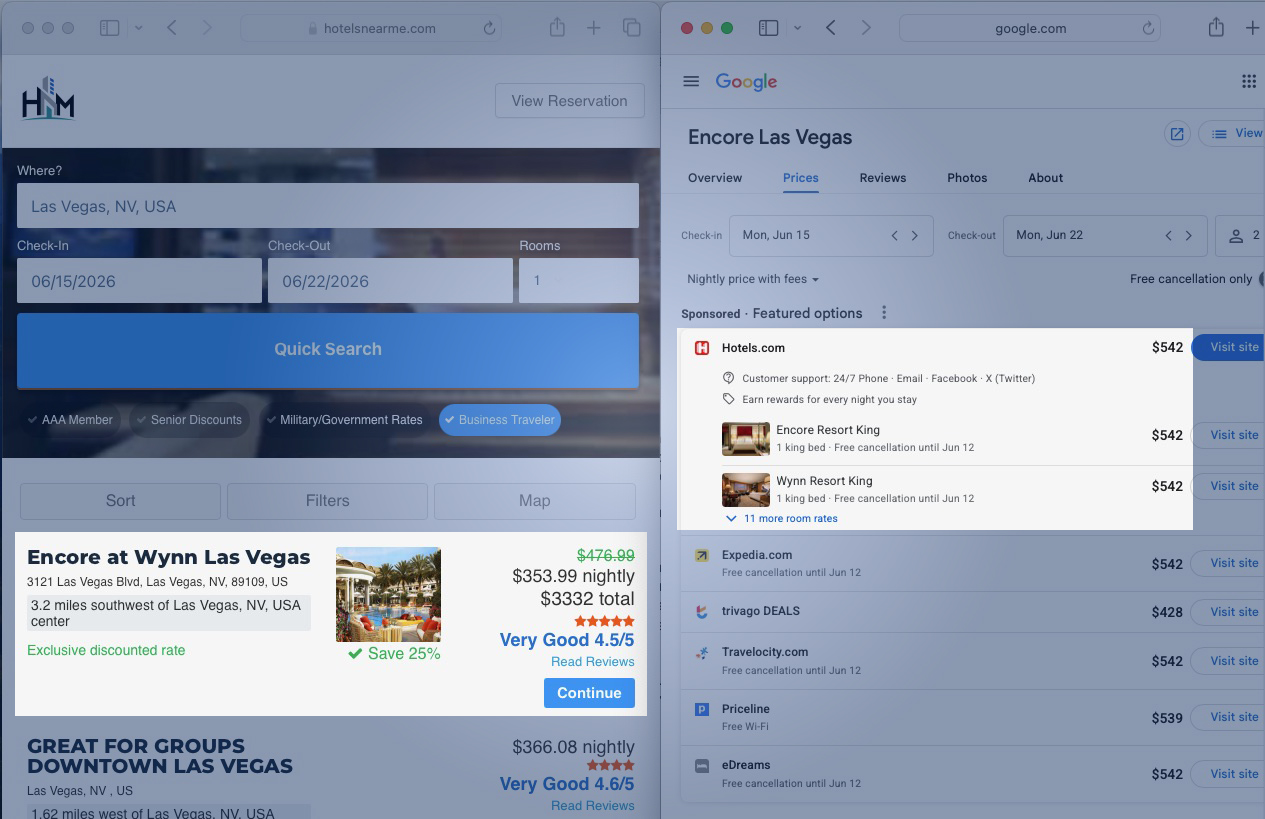Screen dimensions: 1265x819
Task: Open Encore Resort King room thumbnail
Action: click(746, 439)
